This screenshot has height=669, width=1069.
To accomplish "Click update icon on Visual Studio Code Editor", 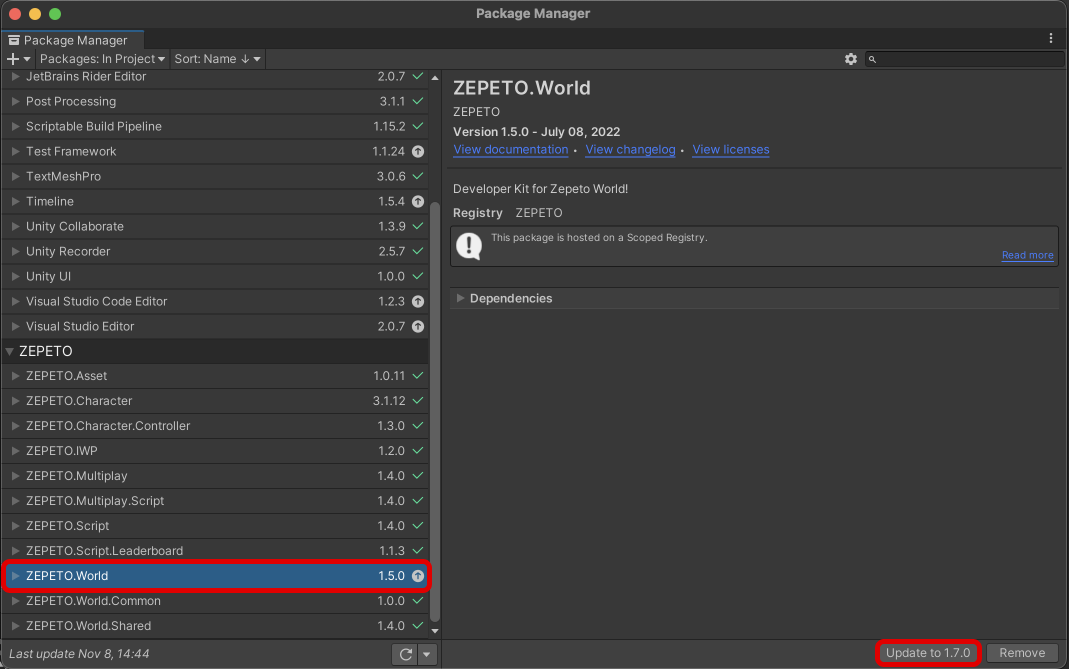I will point(418,301).
